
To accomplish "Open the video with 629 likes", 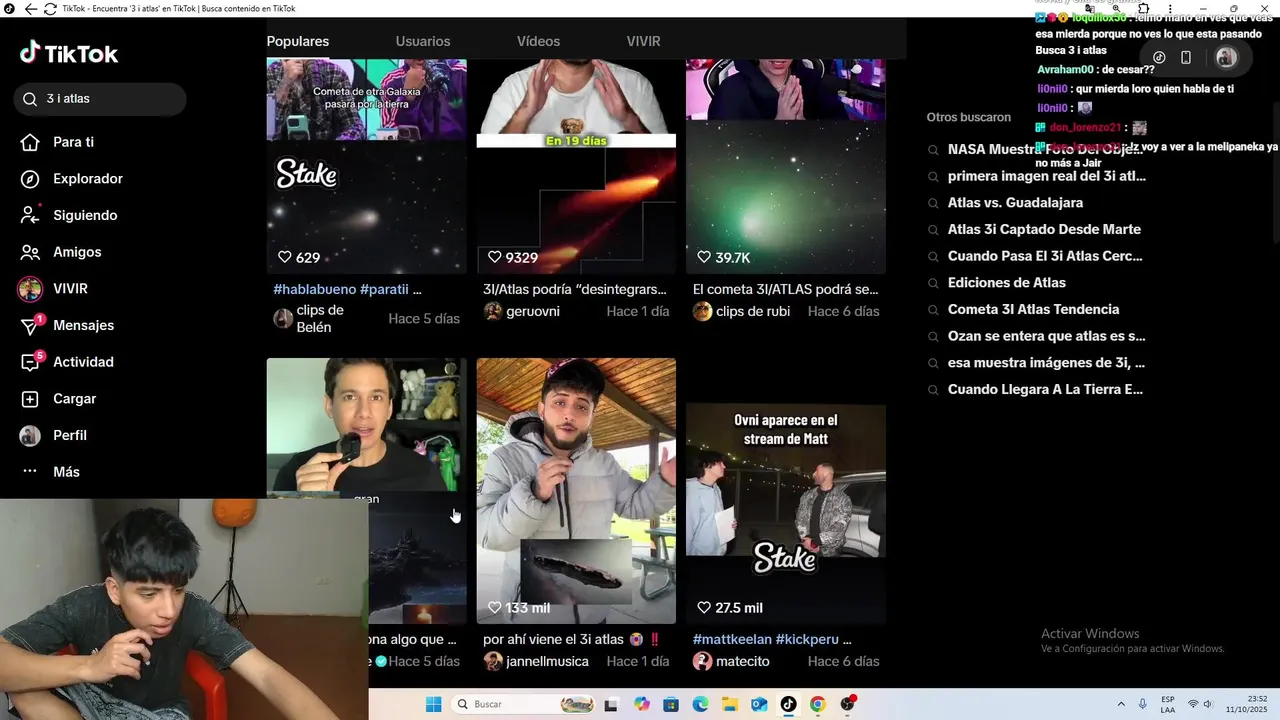I will point(366,165).
